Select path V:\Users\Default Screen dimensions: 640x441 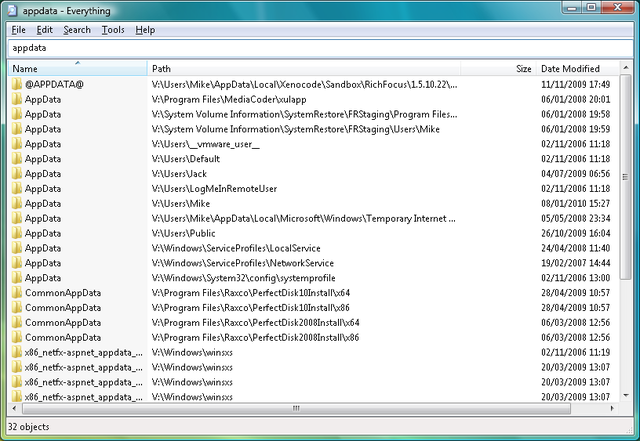pos(186,159)
